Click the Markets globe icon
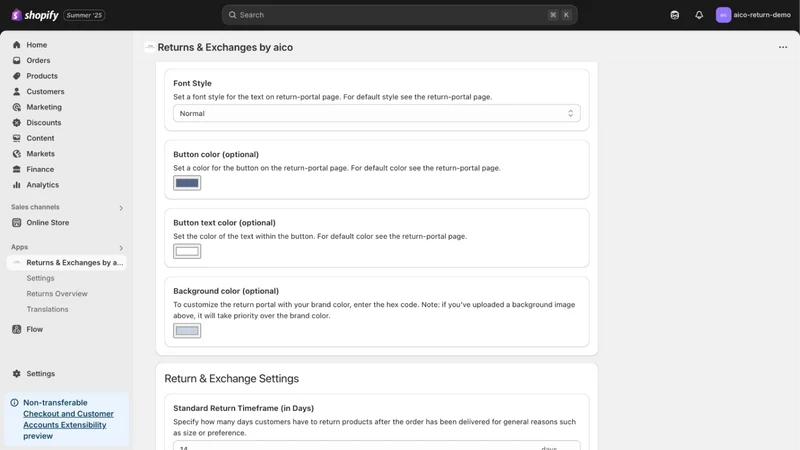Image resolution: width=800 pixels, height=450 pixels. click(16, 154)
